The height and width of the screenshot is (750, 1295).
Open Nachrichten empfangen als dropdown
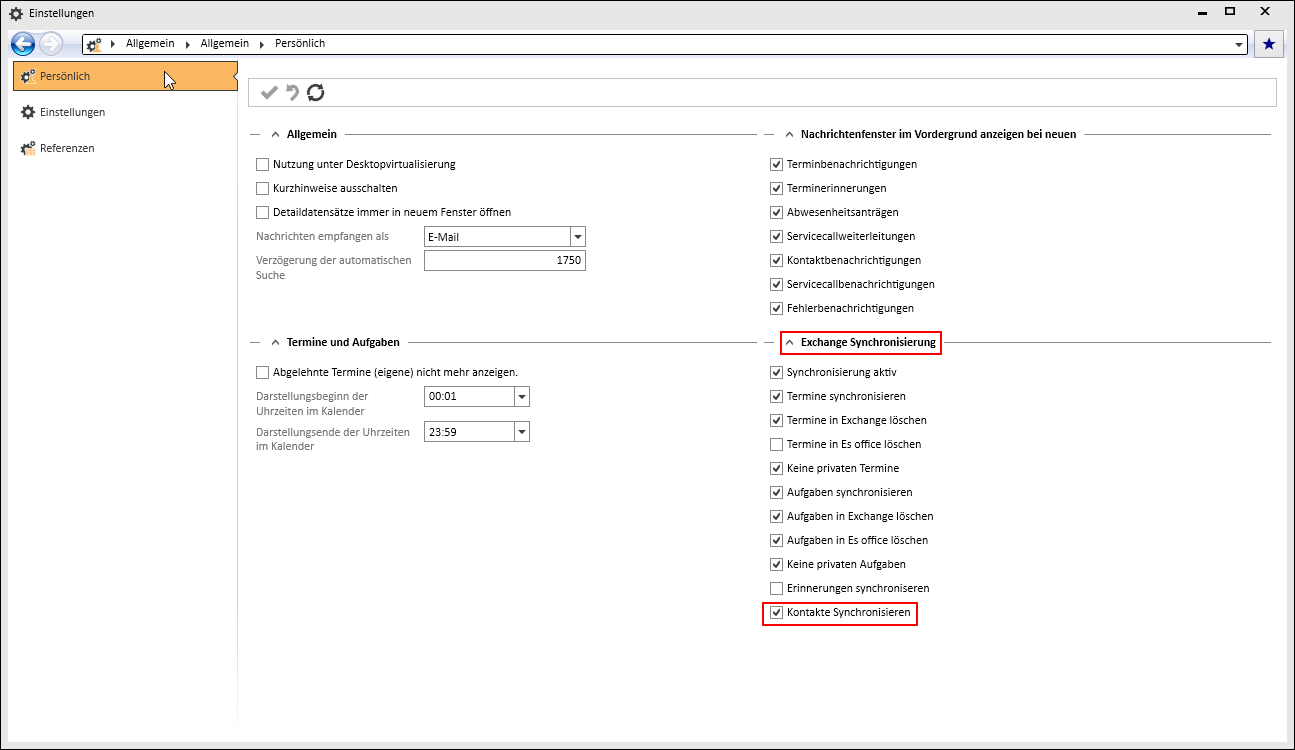[x=577, y=237]
